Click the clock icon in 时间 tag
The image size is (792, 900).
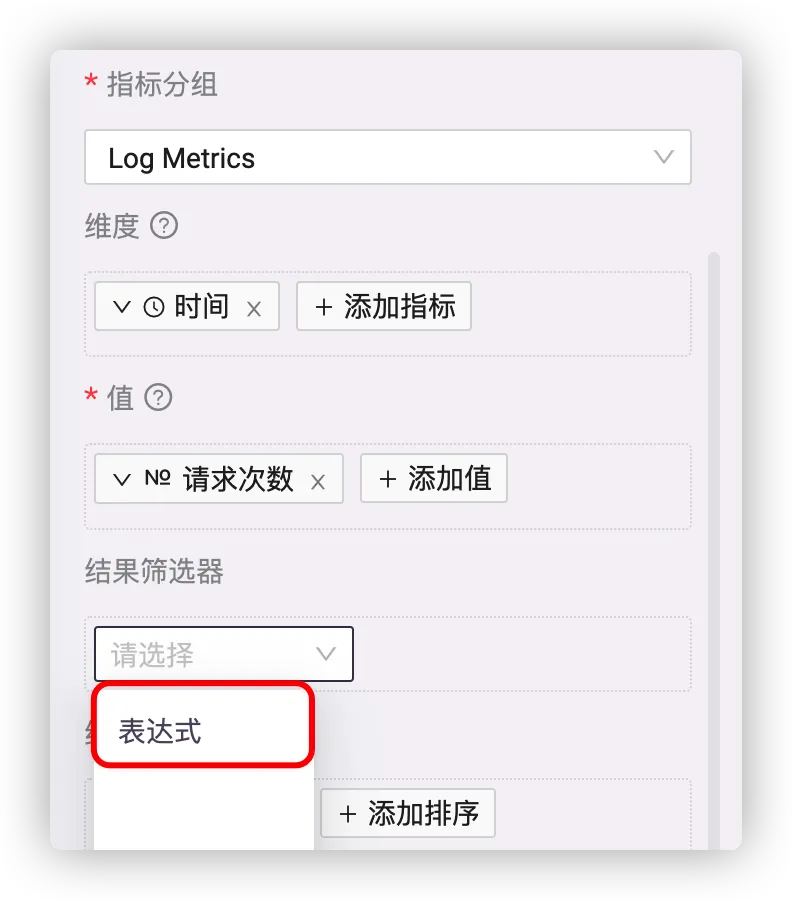tap(154, 307)
